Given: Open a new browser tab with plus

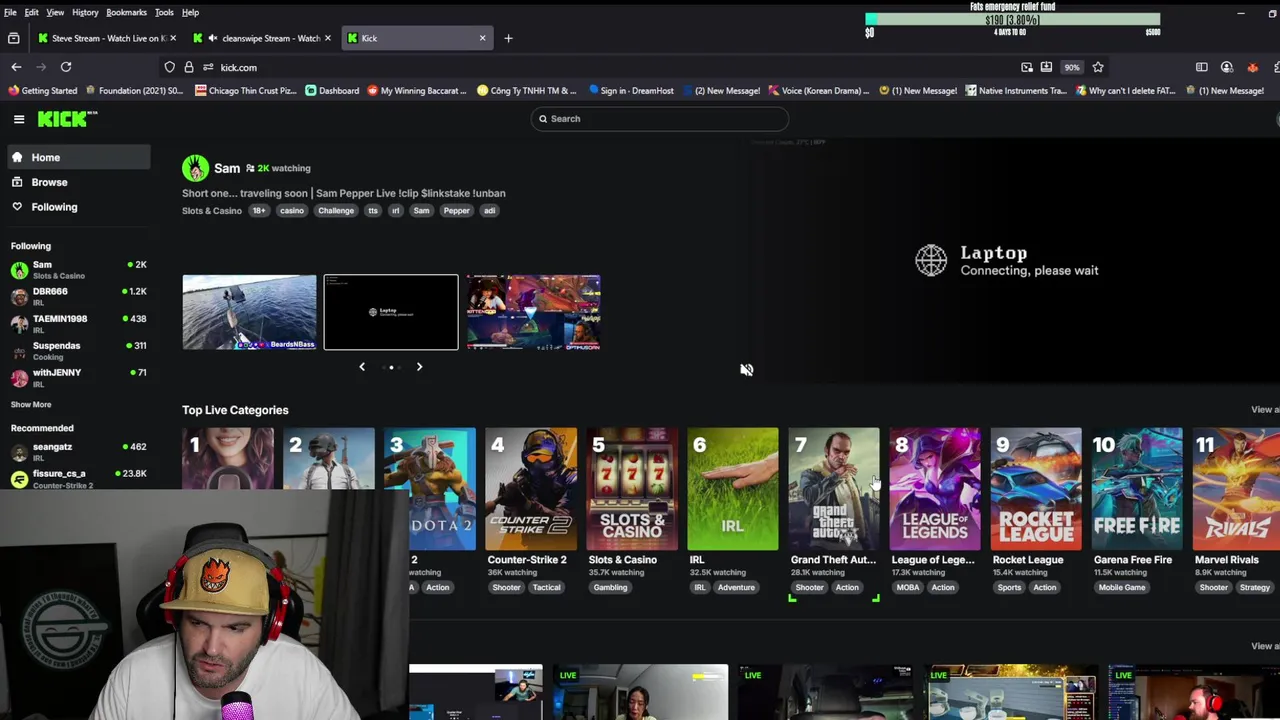Looking at the screenshot, I should (508, 38).
